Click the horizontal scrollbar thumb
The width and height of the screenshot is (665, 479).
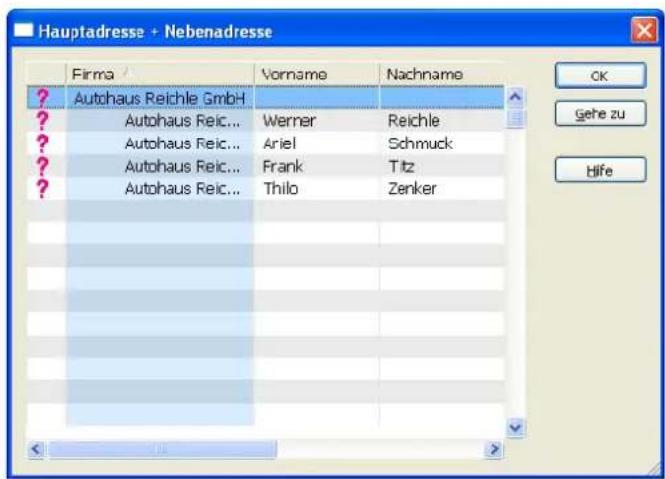tap(162, 449)
